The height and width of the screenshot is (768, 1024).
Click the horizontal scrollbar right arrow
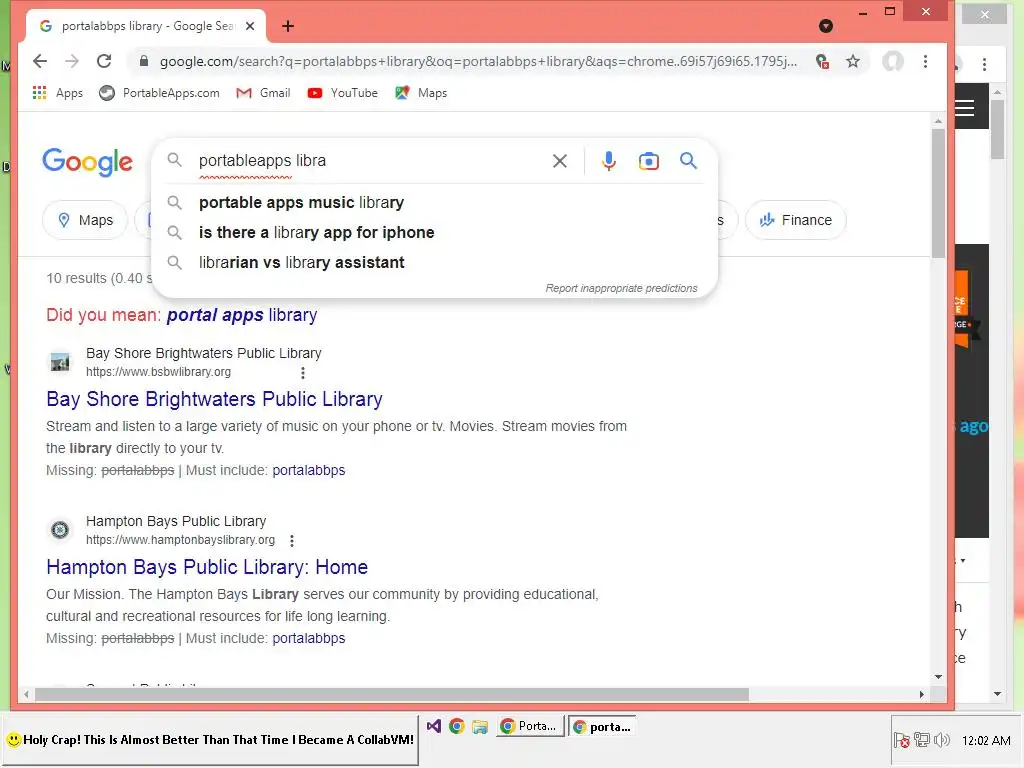[x=921, y=694]
